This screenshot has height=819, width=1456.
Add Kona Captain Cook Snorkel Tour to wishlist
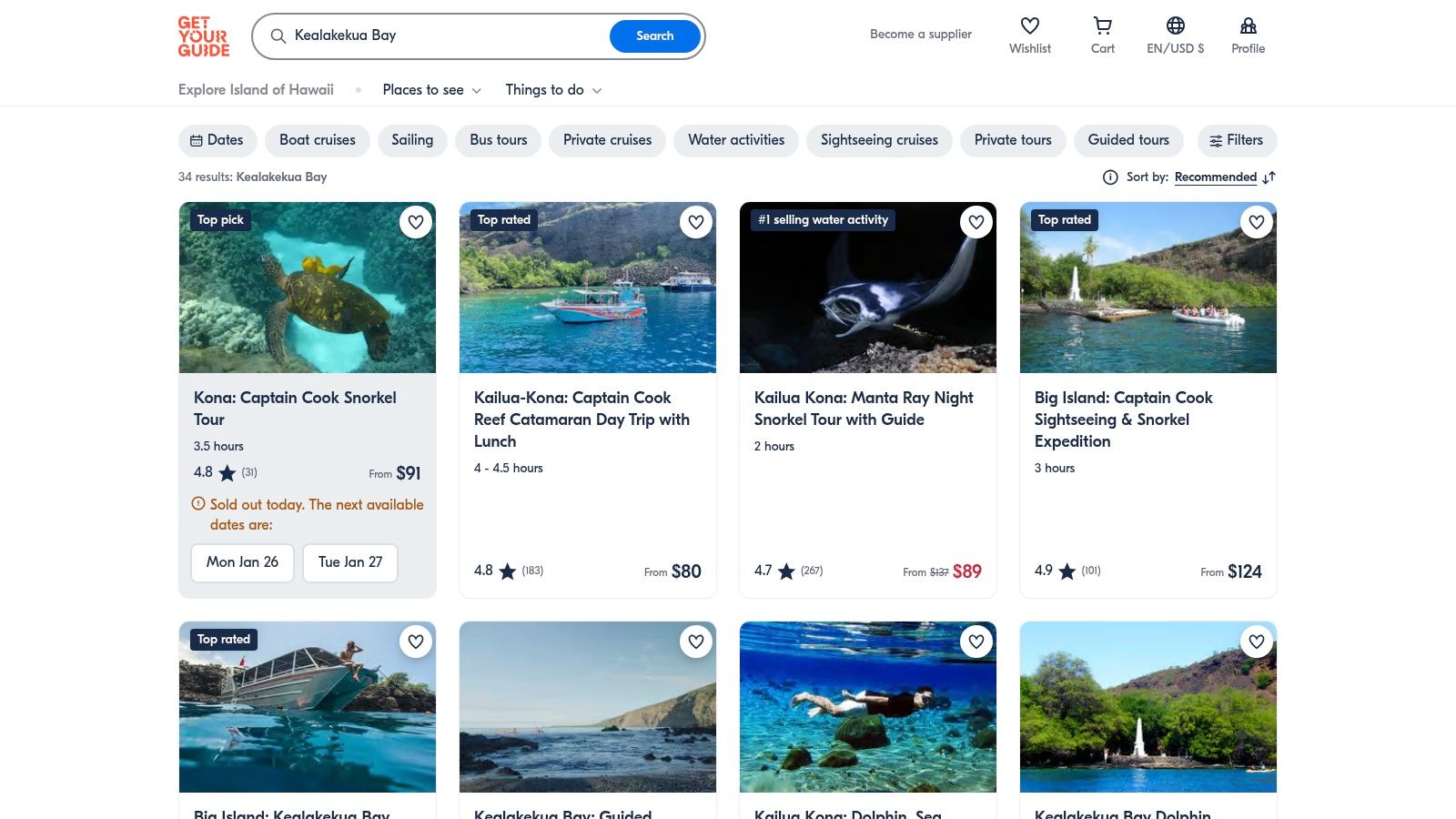tap(416, 222)
